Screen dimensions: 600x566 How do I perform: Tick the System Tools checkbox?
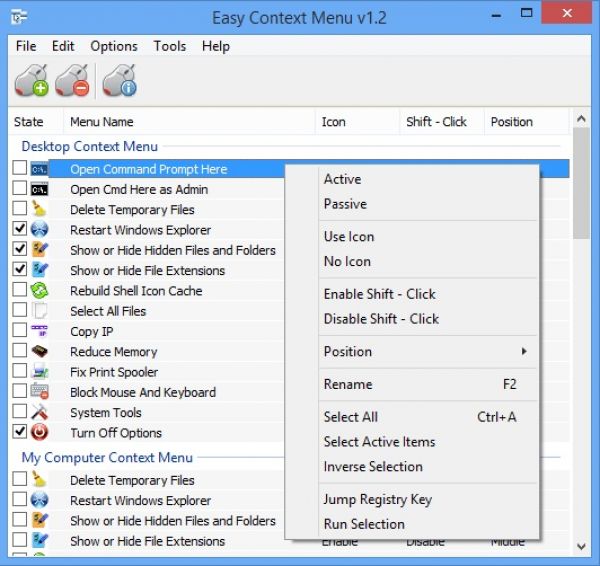(20, 411)
